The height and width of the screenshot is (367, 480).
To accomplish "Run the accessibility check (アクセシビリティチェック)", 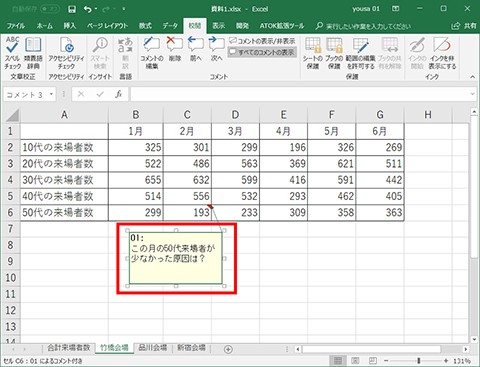I will tap(66, 53).
